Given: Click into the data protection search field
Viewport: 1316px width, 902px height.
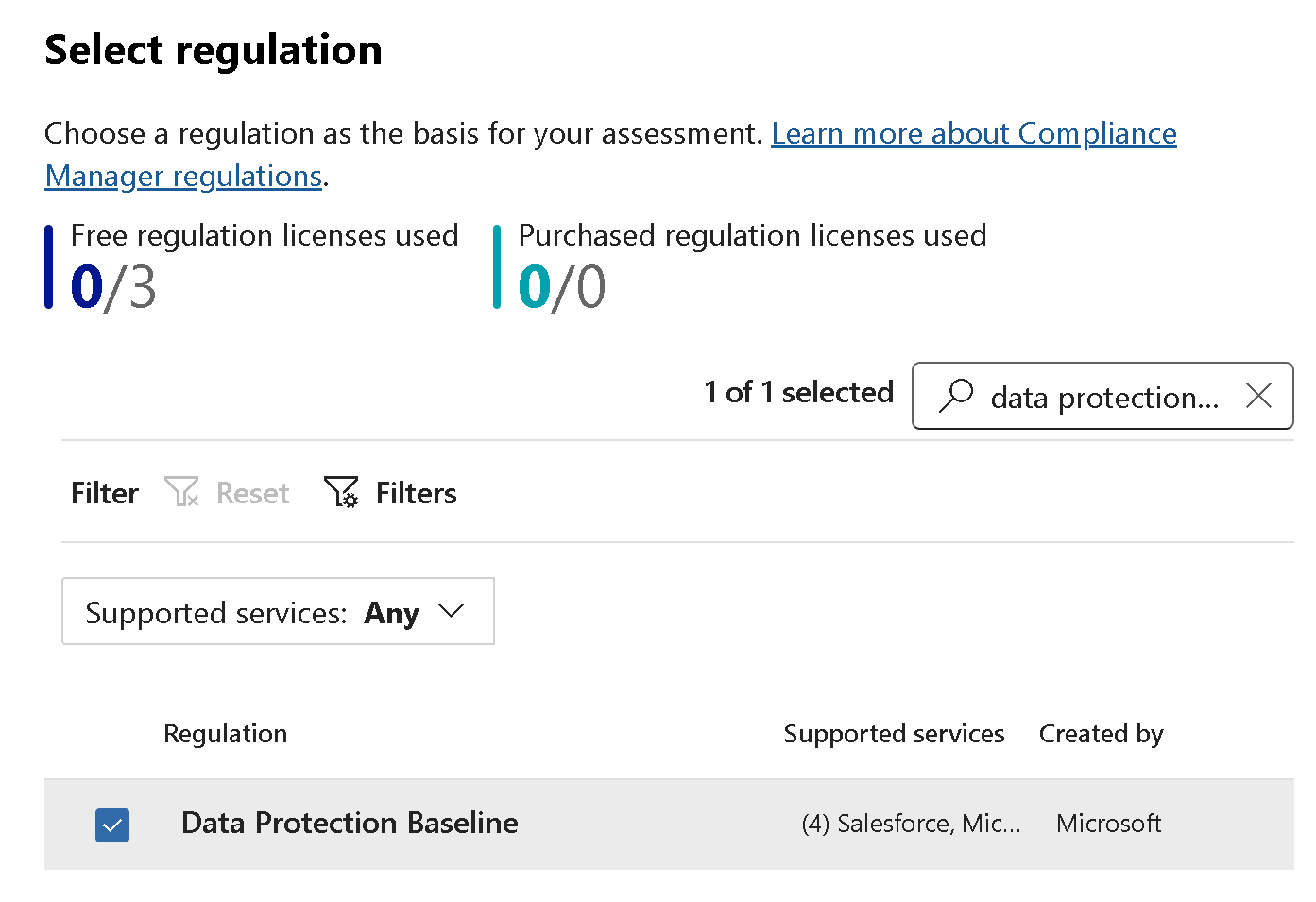Looking at the screenshot, I should tap(1103, 398).
